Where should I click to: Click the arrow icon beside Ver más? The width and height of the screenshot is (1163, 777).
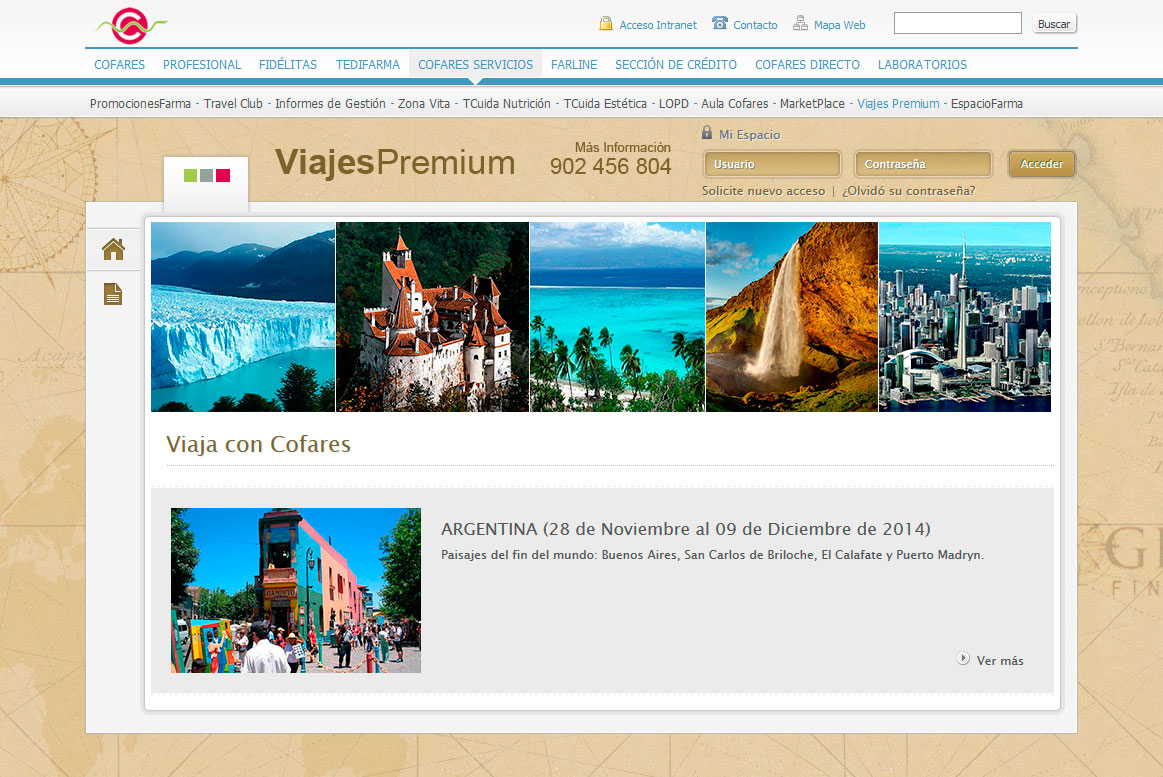(963, 659)
